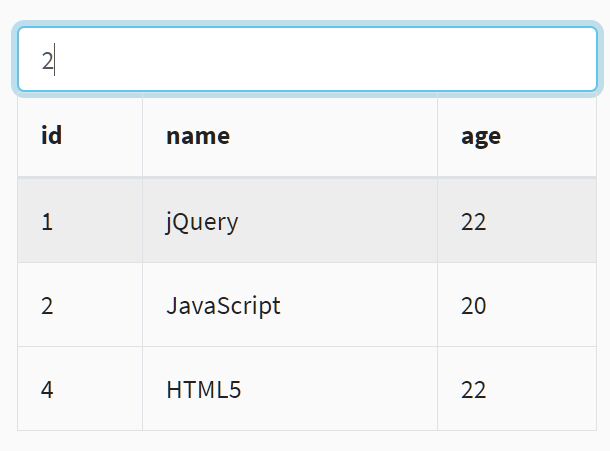The width and height of the screenshot is (610, 451).
Task: Click age "22" in the jQuery row
Action: point(474,221)
